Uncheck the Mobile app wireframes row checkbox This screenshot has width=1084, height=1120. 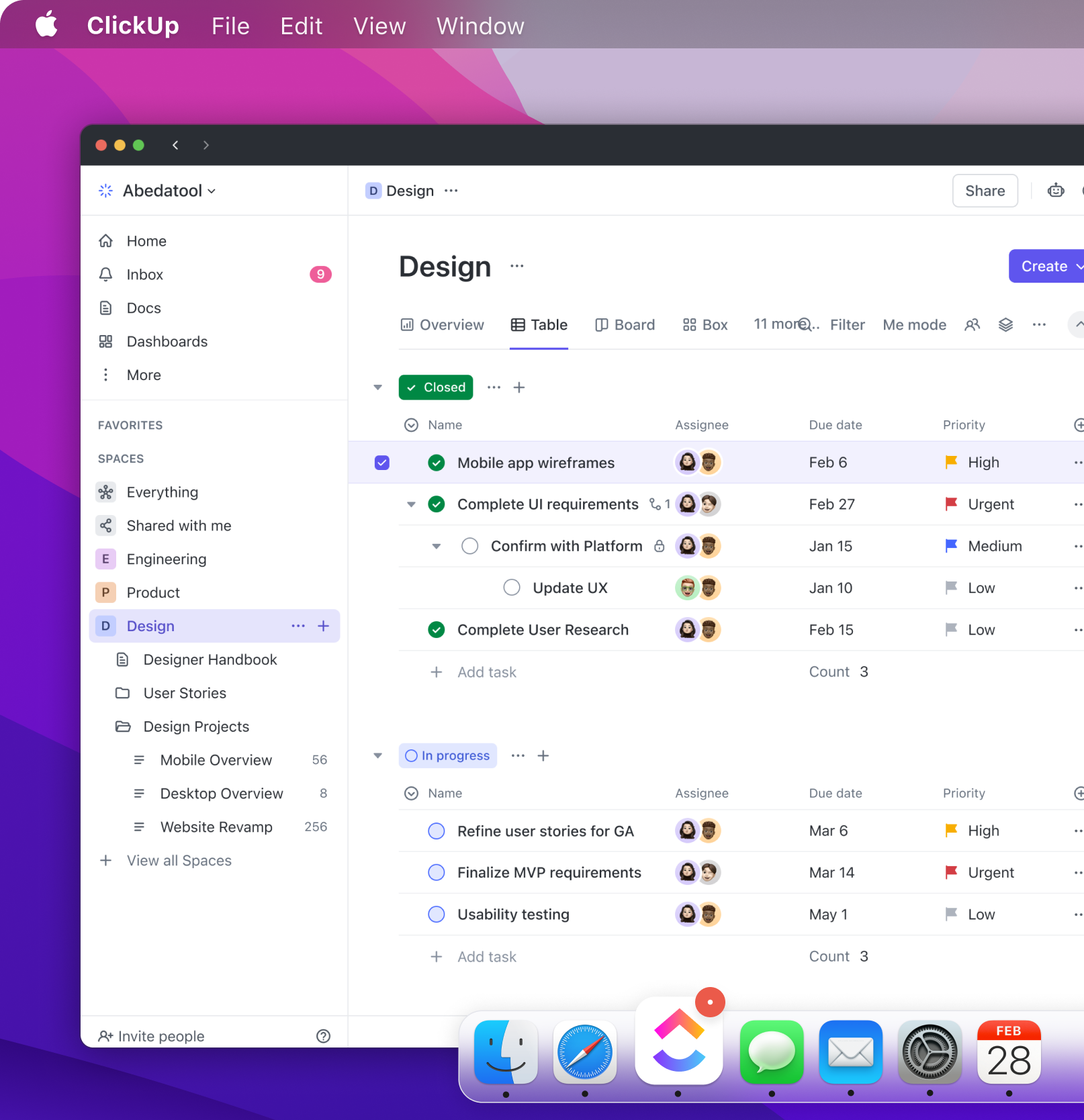coord(381,463)
